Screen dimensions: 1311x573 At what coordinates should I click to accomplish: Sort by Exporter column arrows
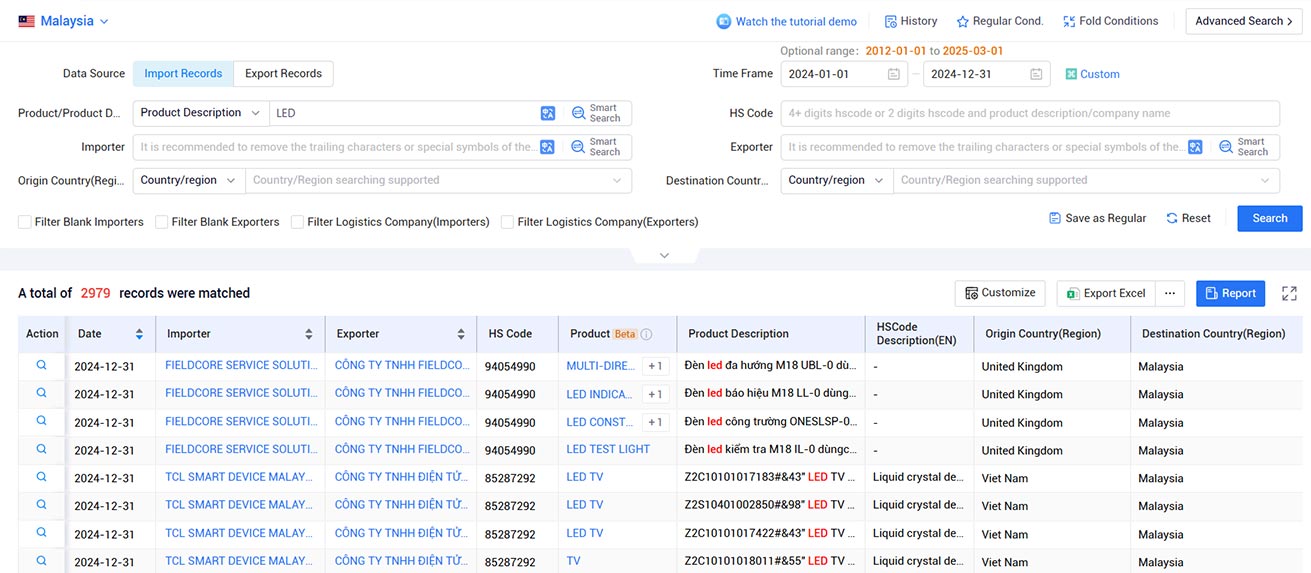[461, 334]
